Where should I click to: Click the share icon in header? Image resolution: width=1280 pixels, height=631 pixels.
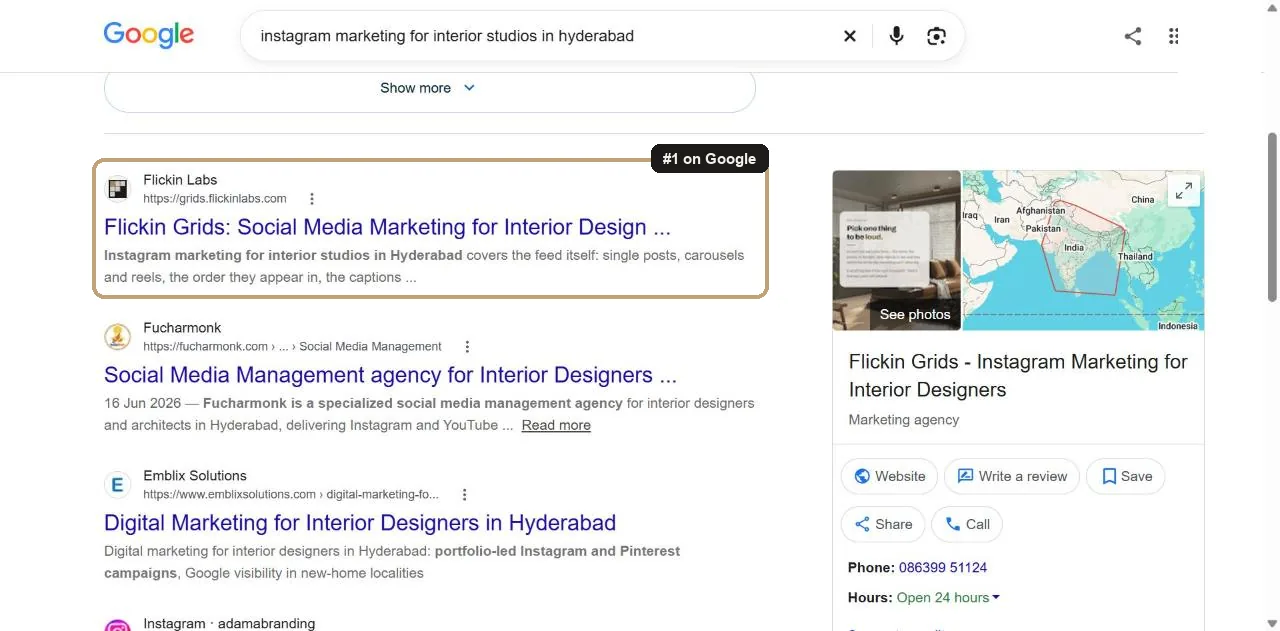(x=1133, y=36)
